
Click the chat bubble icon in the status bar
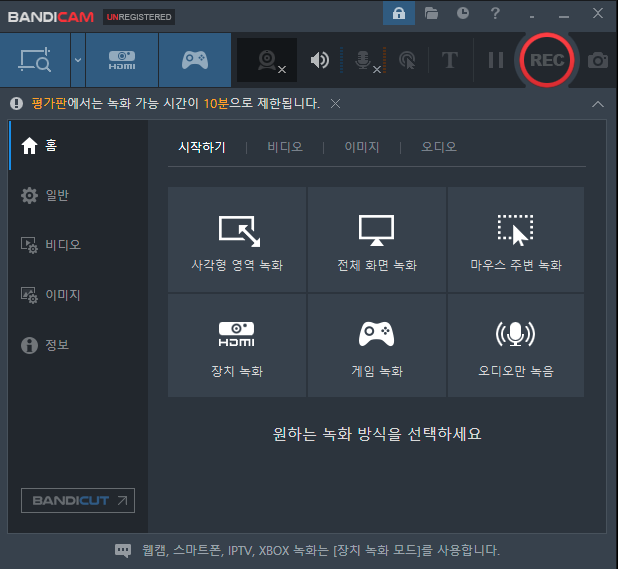tap(123, 550)
